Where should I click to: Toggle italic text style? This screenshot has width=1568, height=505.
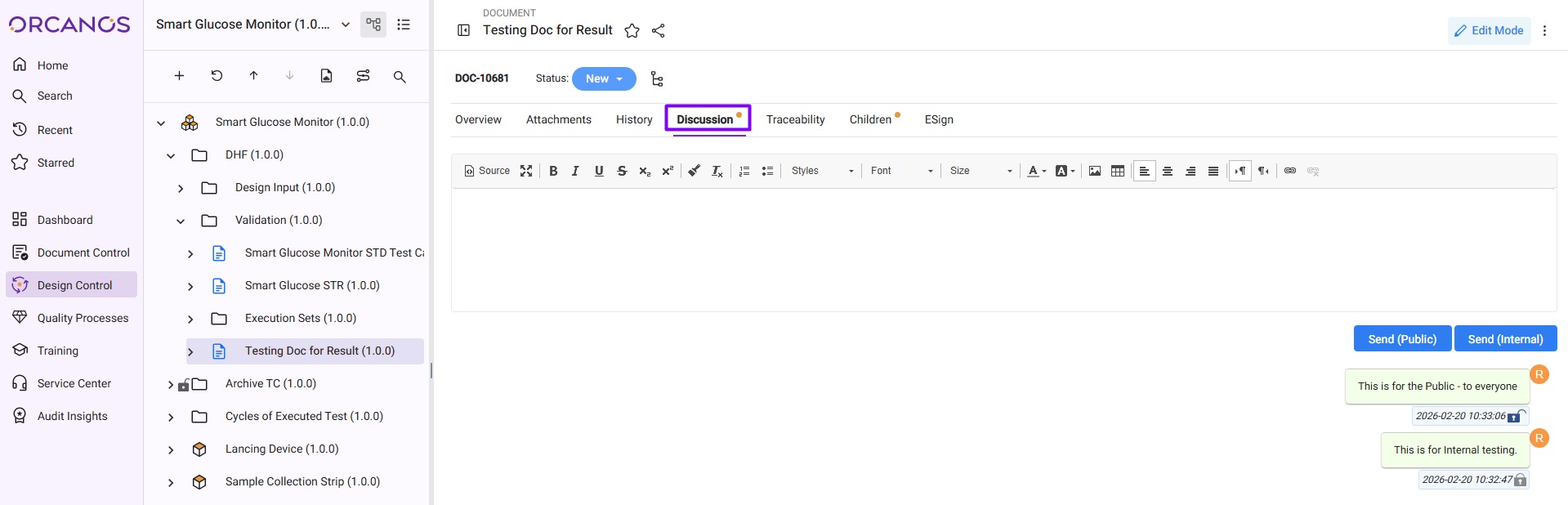click(575, 171)
